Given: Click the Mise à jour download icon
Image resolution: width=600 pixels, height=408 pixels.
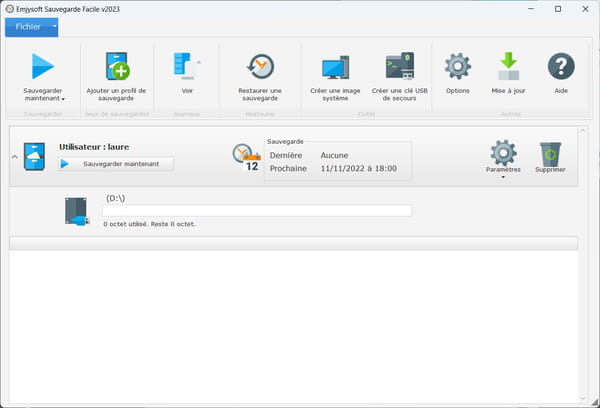Looking at the screenshot, I should (509, 66).
